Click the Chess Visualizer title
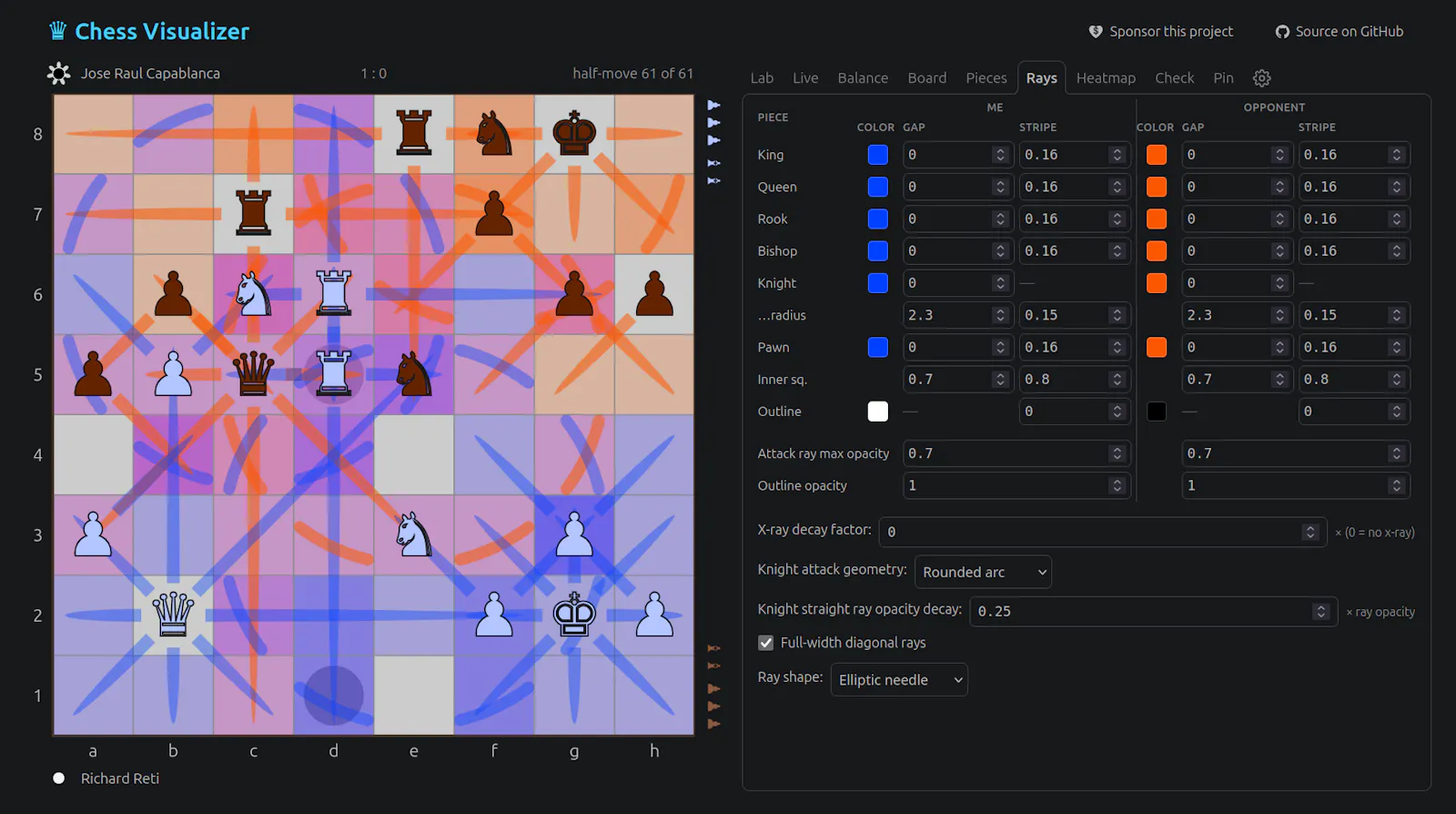 (x=162, y=31)
